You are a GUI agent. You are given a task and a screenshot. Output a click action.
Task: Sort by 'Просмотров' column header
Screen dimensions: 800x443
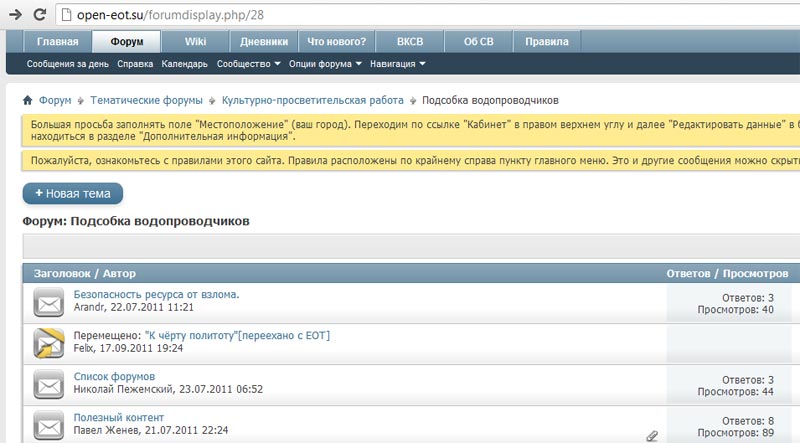[756, 274]
